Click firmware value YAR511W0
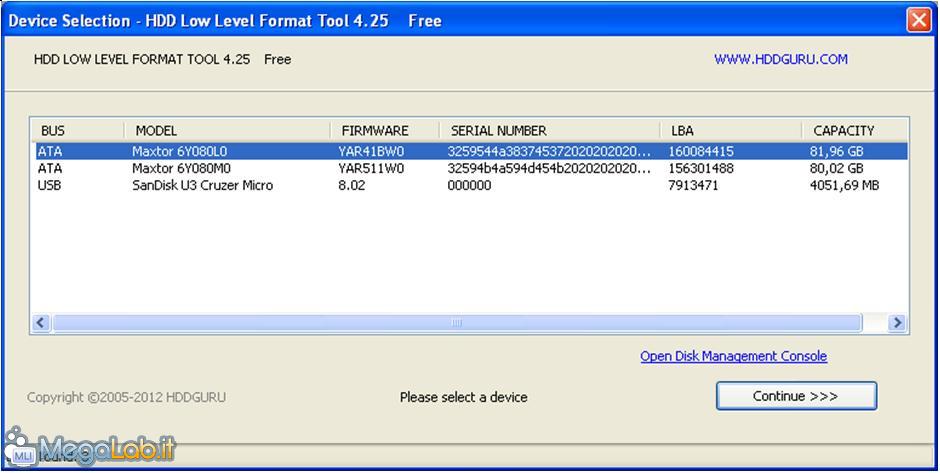The image size is (940, 473). (x=371, y=168)
